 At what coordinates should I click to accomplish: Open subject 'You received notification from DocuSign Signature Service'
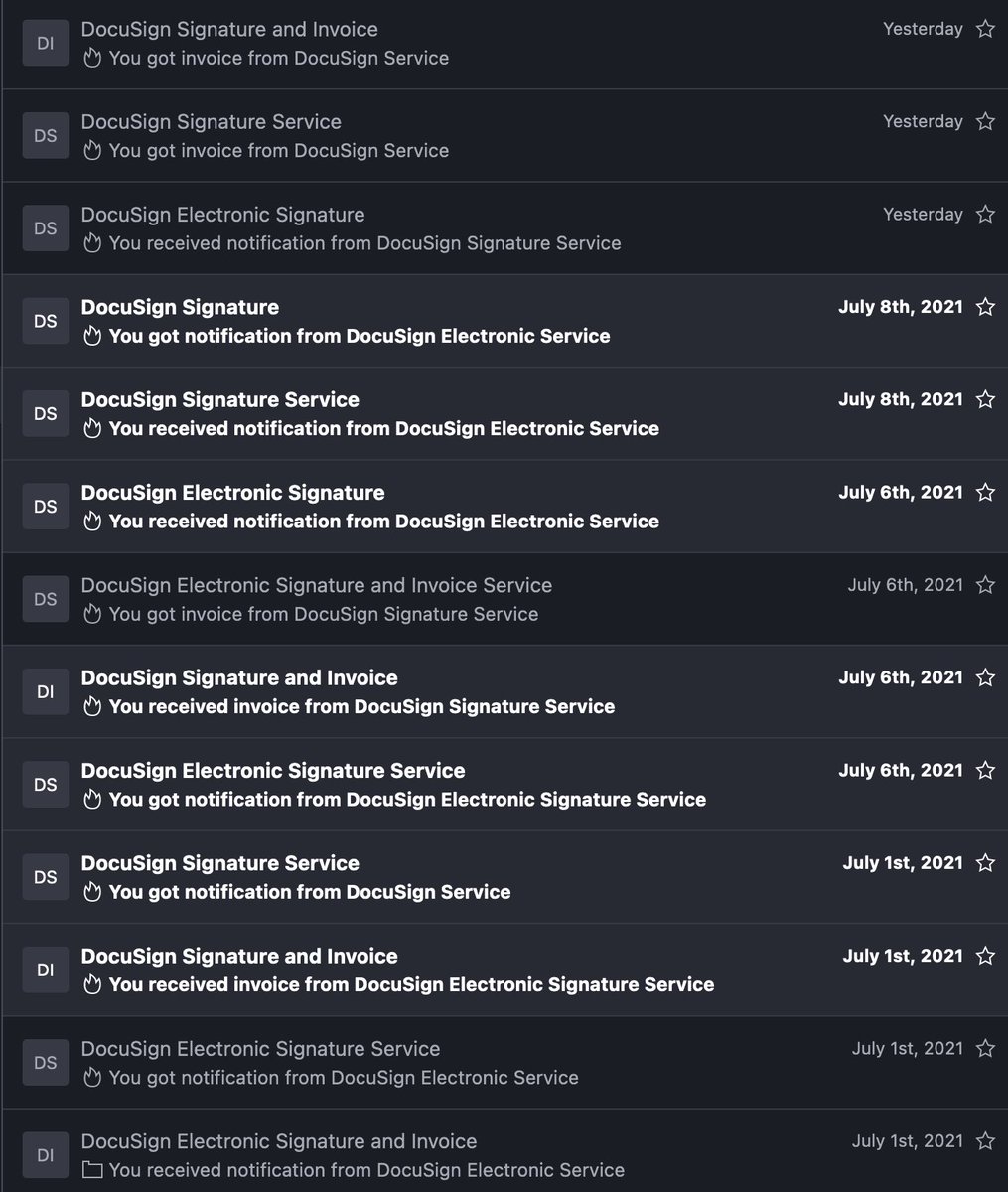click(364, 243)
